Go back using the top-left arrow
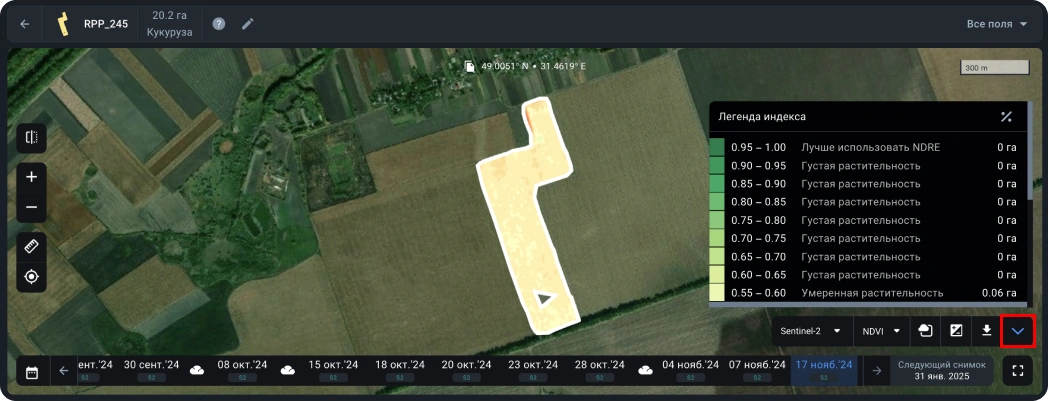 point(25,24)
